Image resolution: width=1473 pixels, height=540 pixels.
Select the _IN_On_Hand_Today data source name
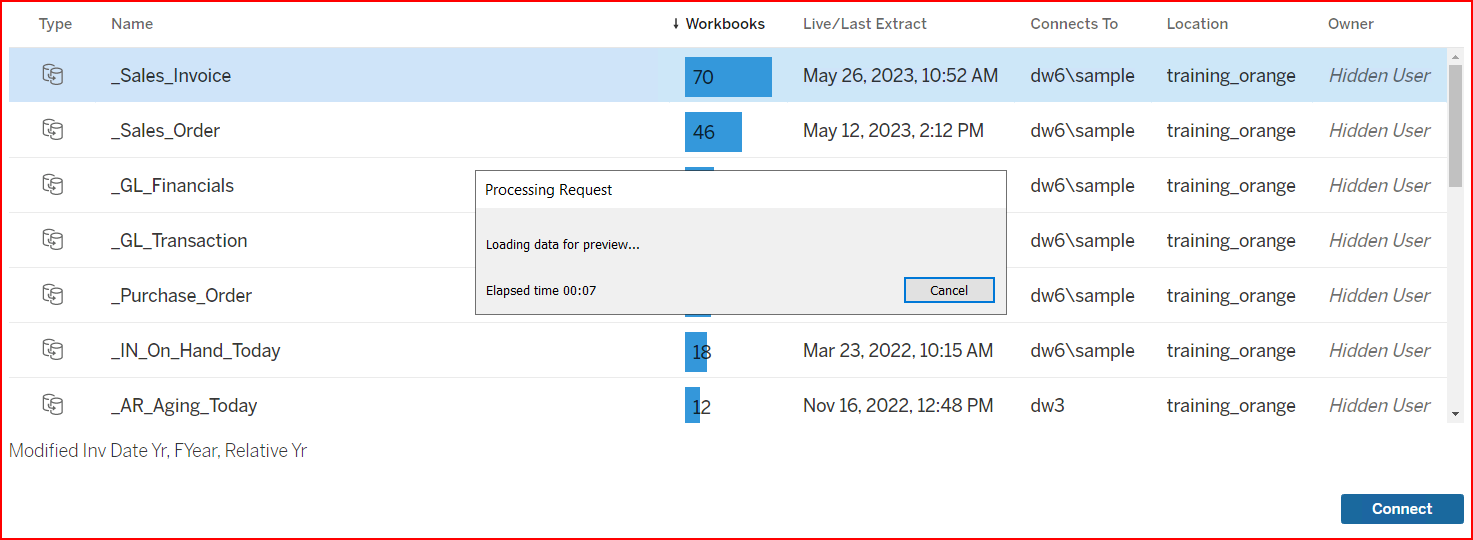195,351
